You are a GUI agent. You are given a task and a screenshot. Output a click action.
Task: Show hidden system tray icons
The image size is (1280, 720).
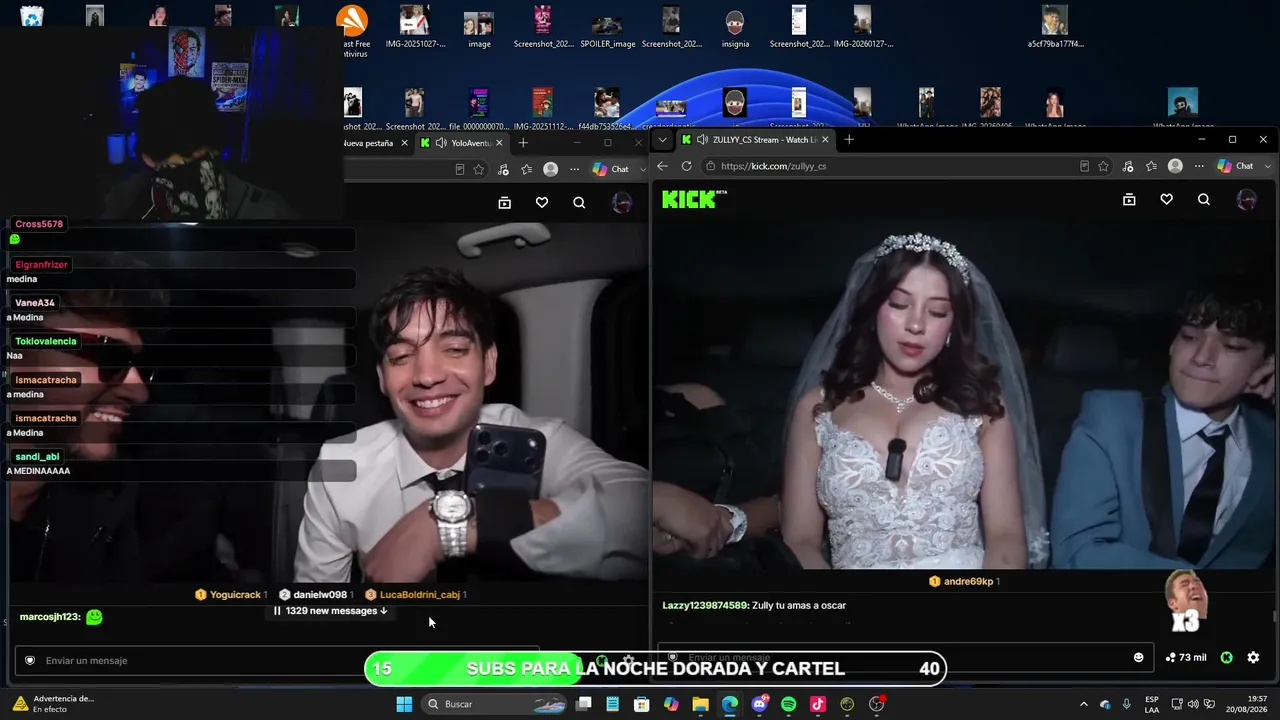pyautogui.click(x=1084, y=704)
